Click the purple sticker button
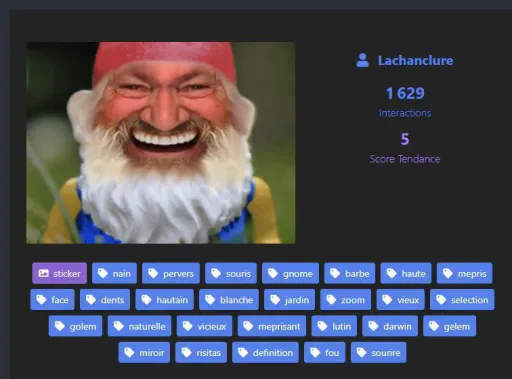This screenshot has height=379, width=512. (x=59, y=273)
